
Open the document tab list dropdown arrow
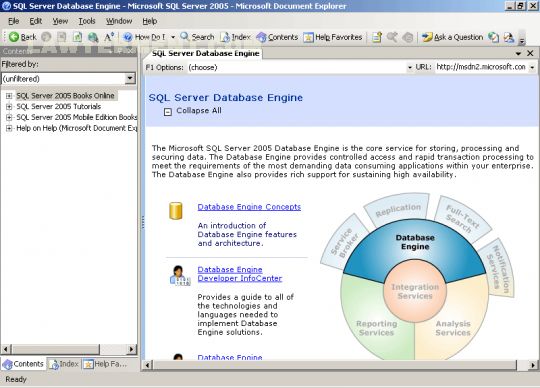[x=518, y=53]
